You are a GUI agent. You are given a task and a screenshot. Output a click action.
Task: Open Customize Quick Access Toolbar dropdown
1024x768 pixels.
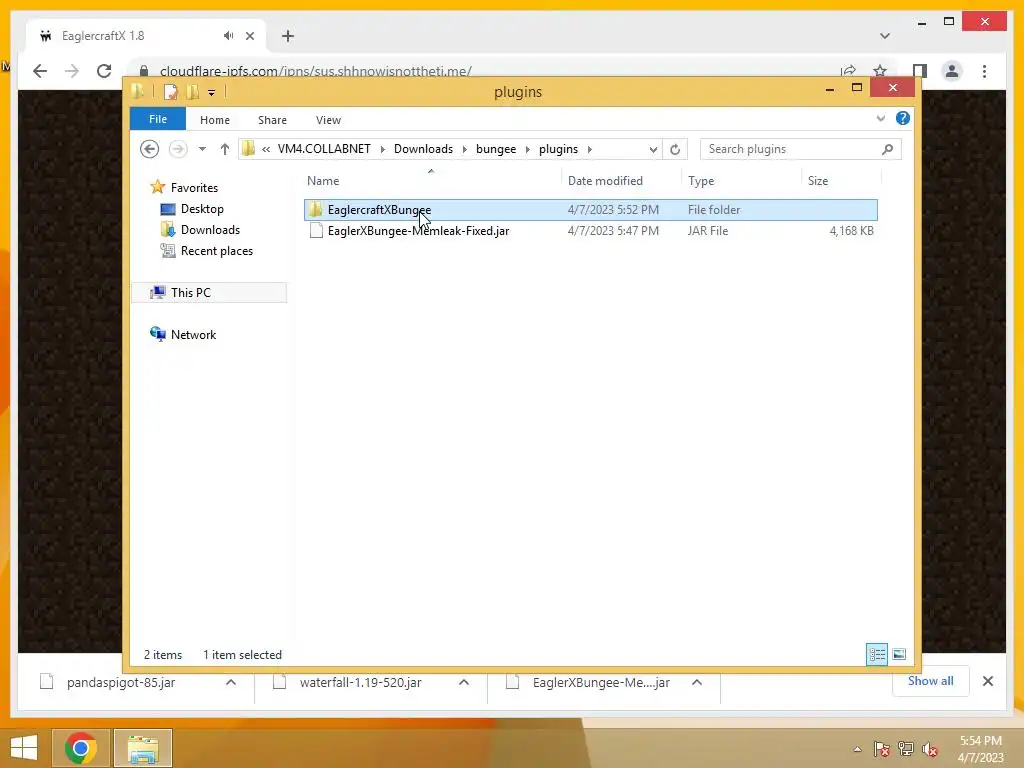[212, 93]
